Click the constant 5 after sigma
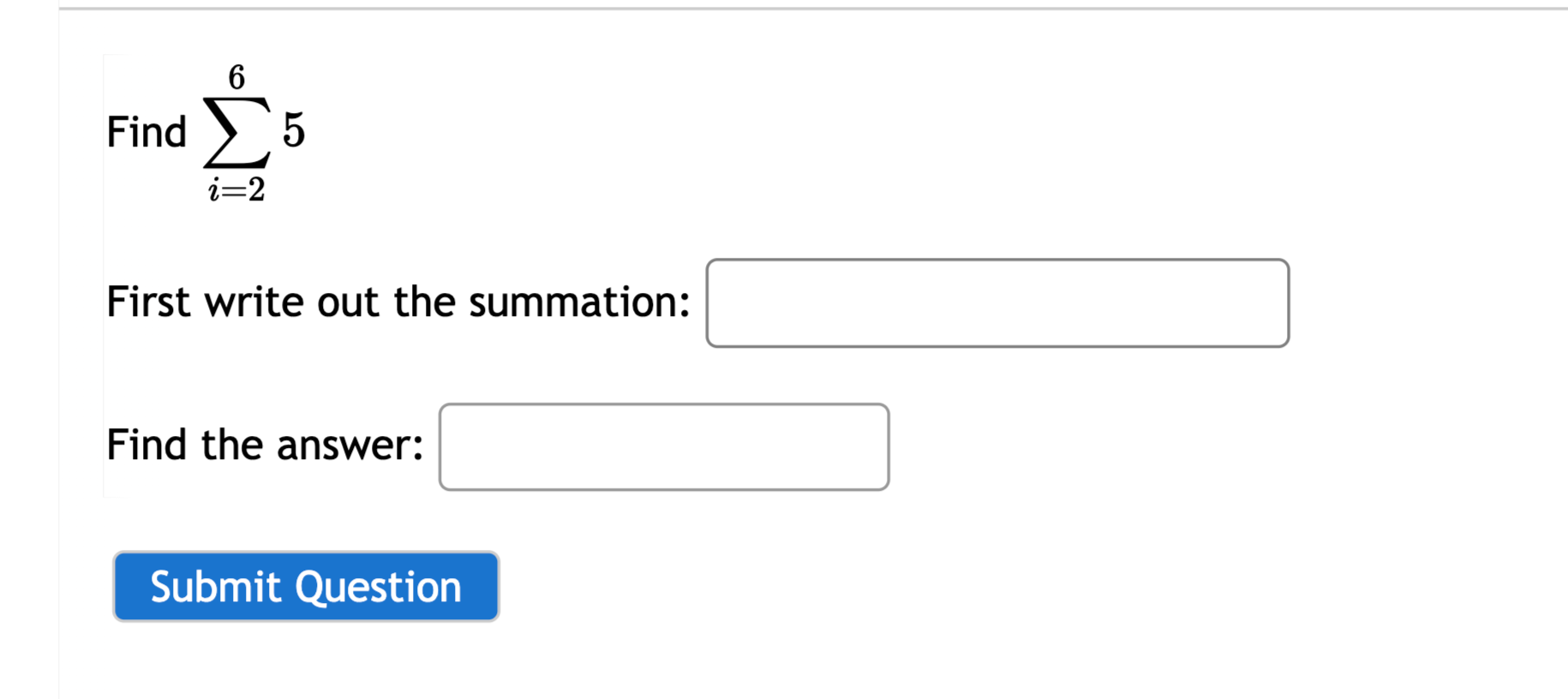This screenshot has height=699, width=1568. [x=296, y=130]
